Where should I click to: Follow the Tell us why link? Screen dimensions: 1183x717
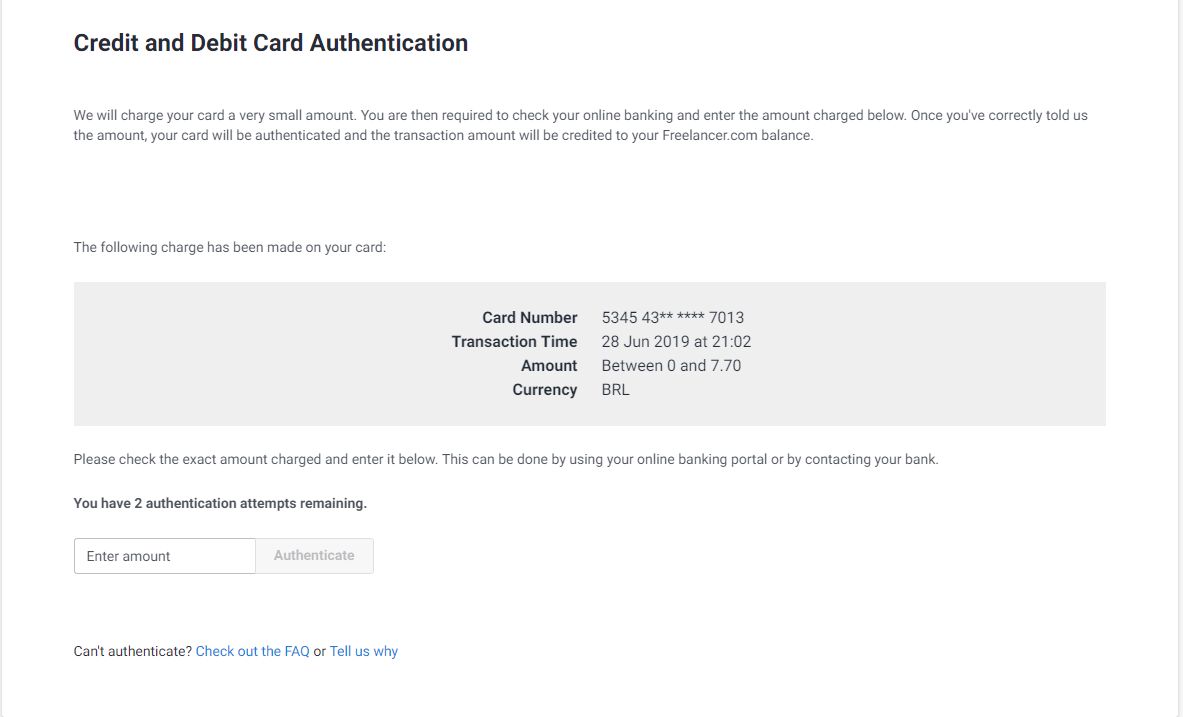pos(364,651)
